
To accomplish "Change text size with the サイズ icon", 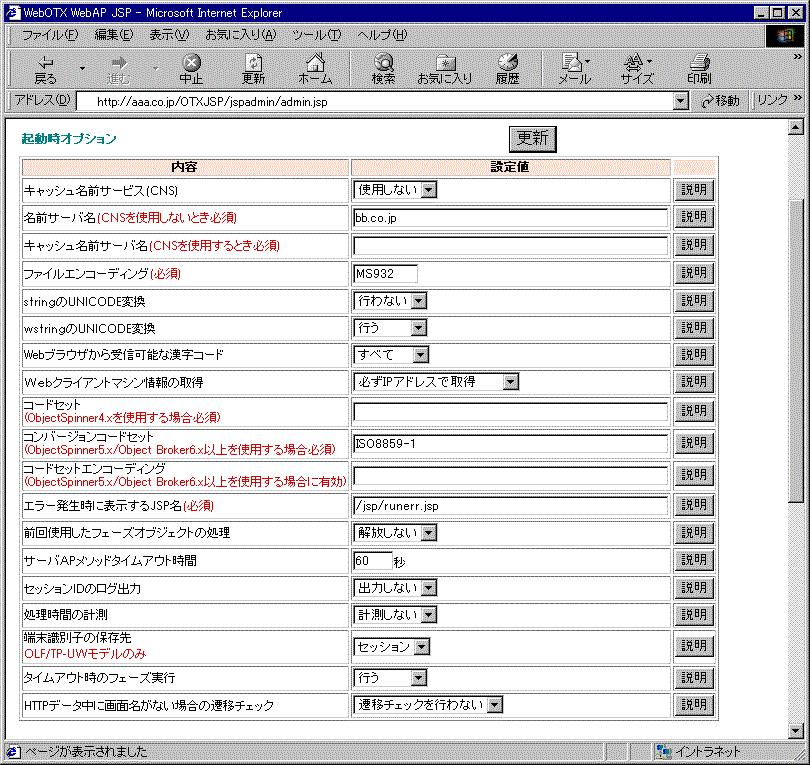I will click(636, 65).
